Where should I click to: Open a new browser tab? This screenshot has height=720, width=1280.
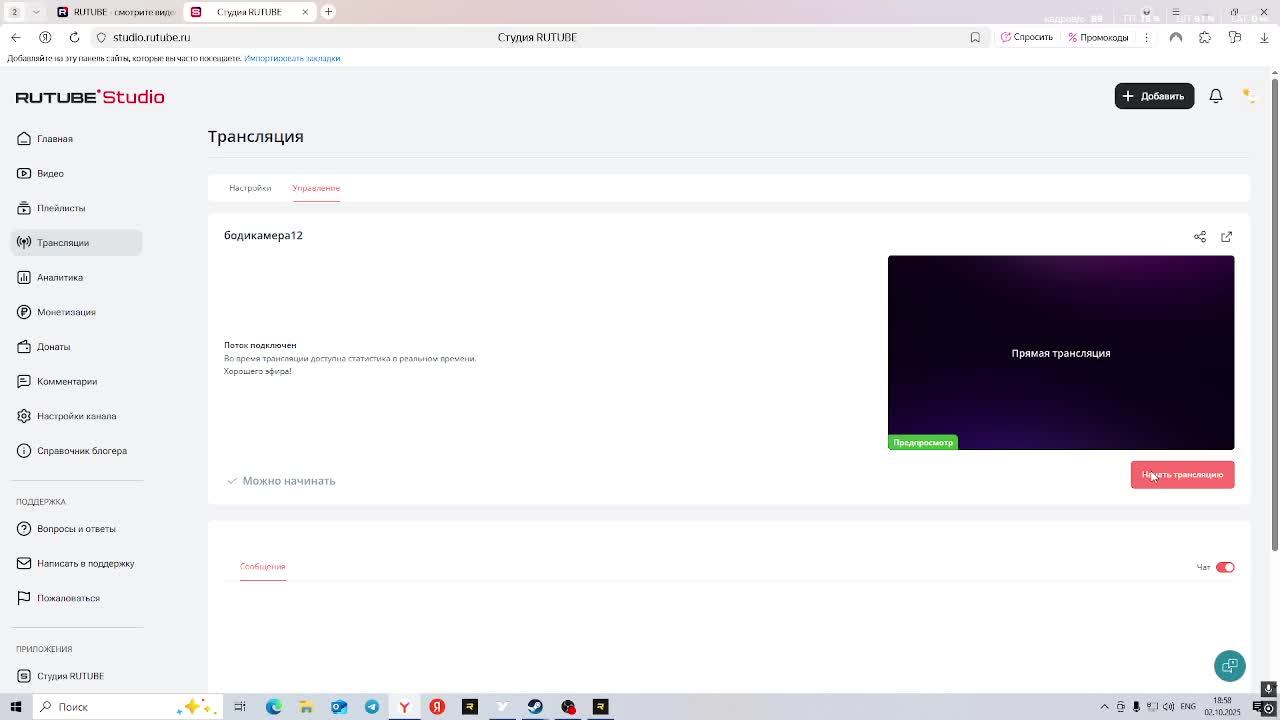click(328, 12)
